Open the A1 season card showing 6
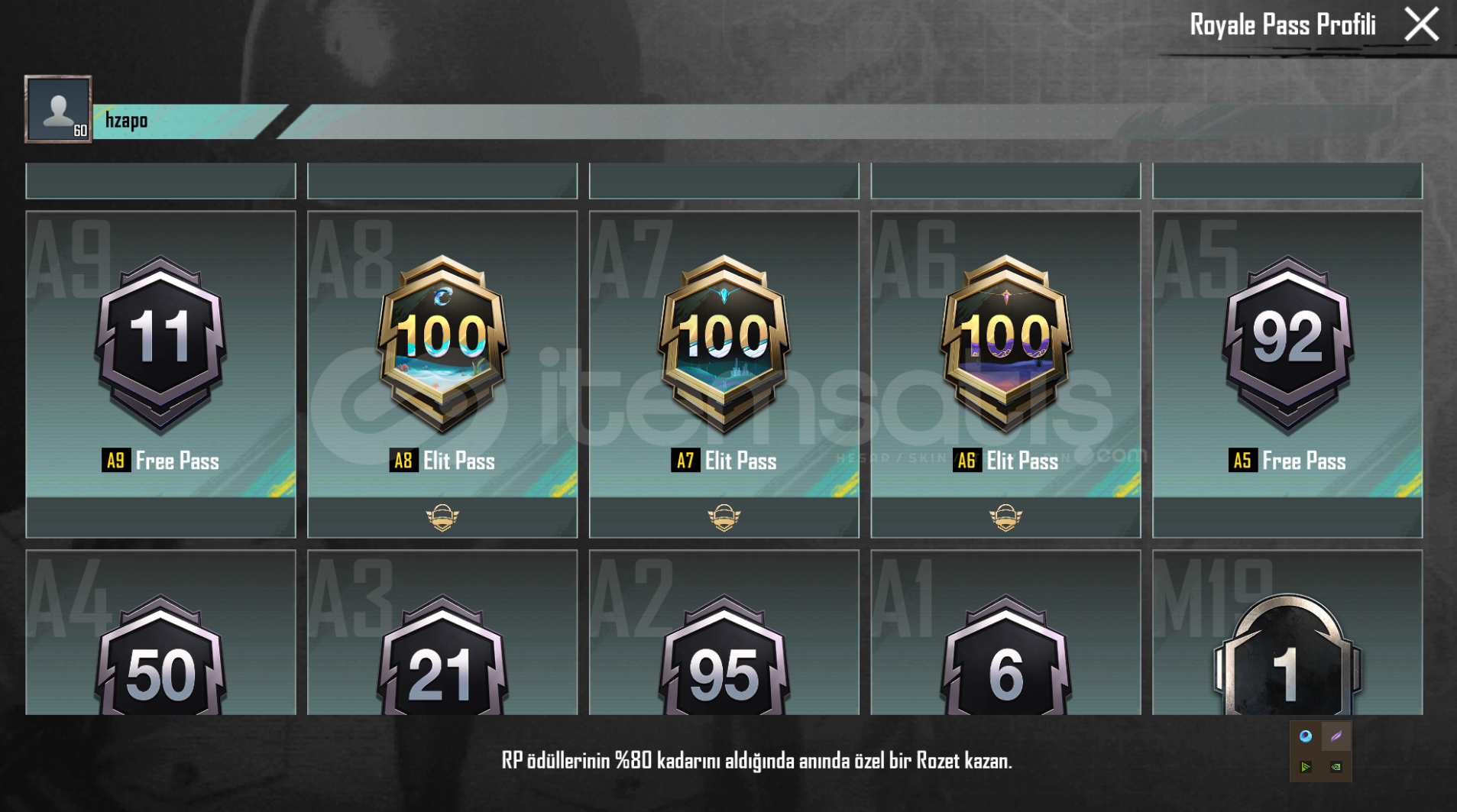The width and height of the screenshot is (1457, 812). (1005, 632)
